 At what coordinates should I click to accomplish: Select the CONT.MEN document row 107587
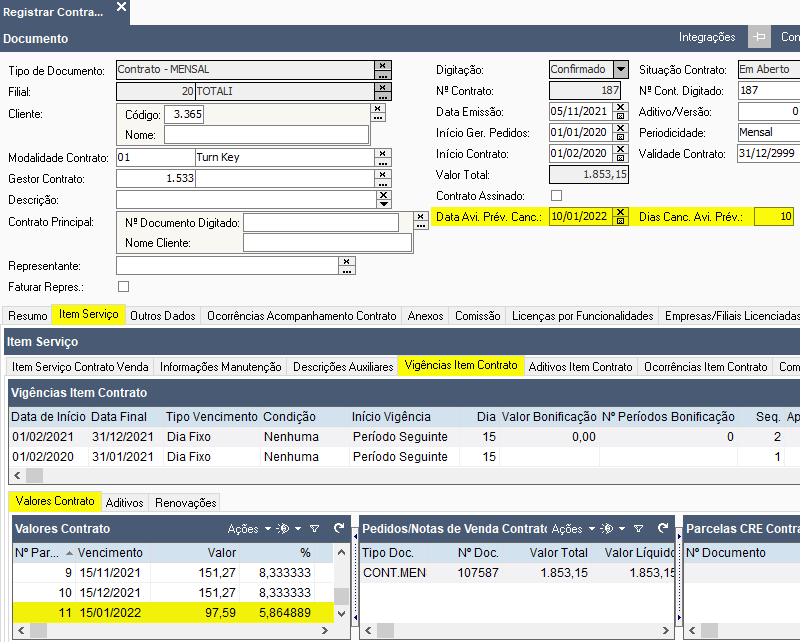click(x=518, y=573)
